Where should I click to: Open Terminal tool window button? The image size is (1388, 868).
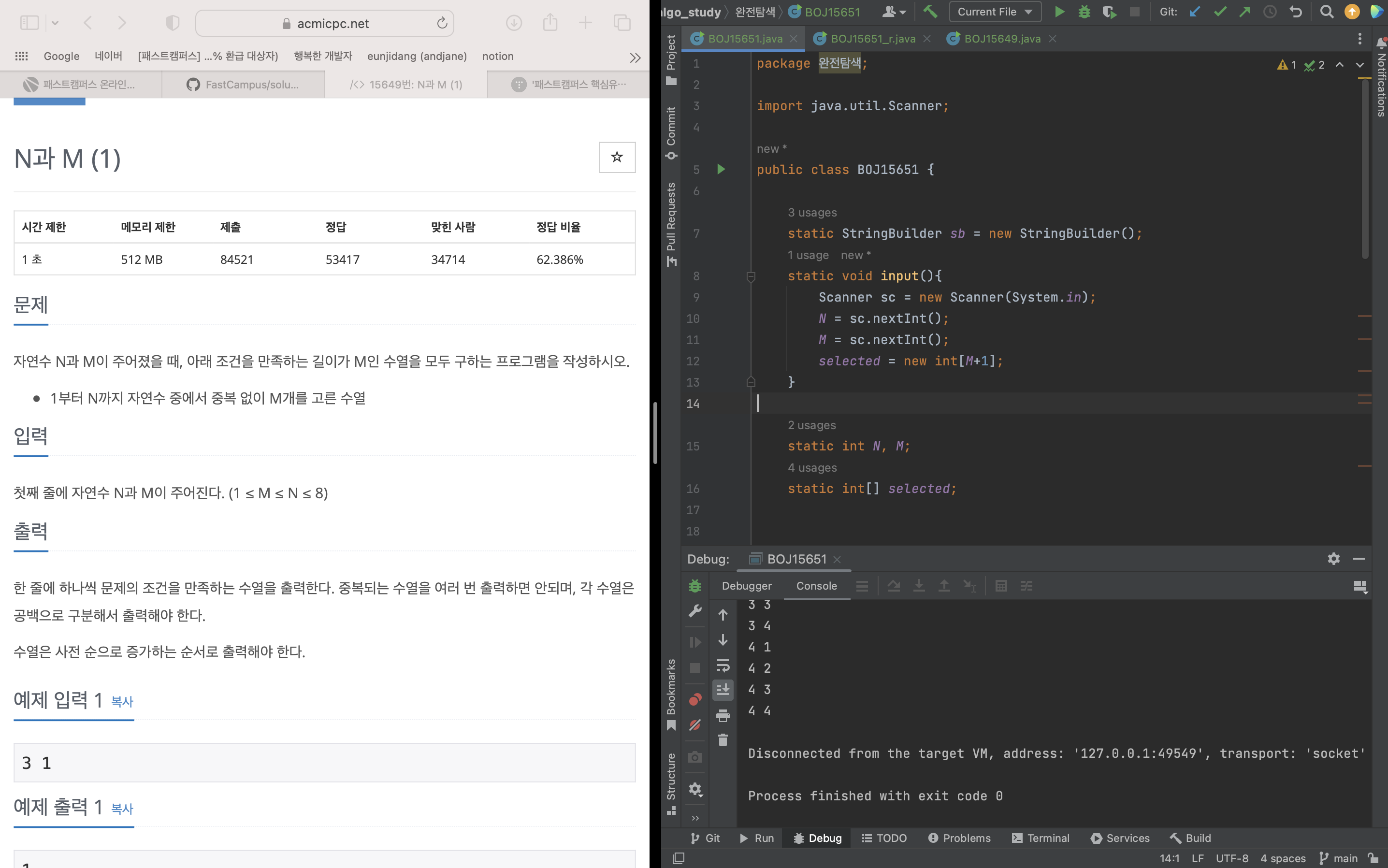(1040, 838)
